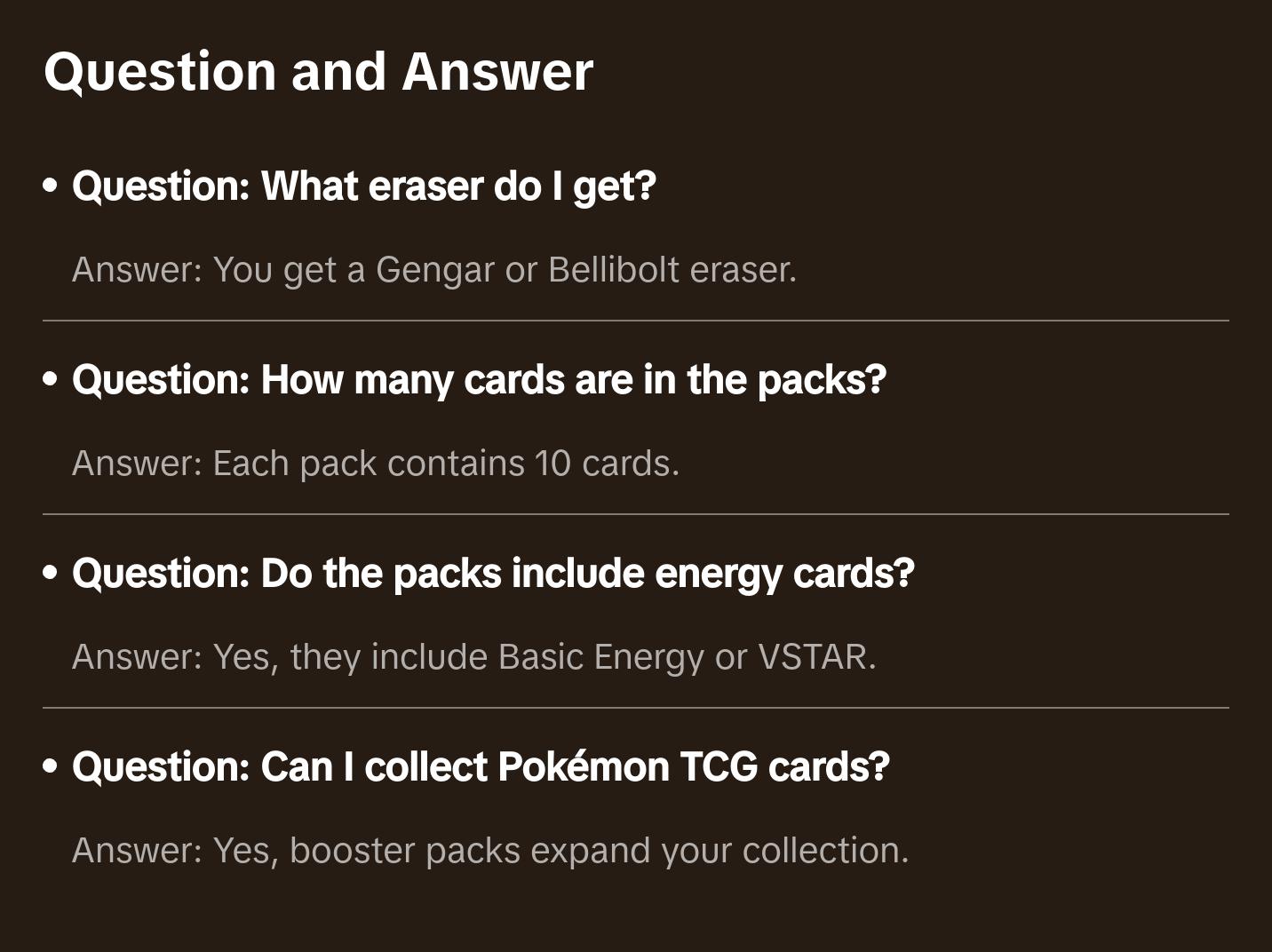Image resolution: width=1272 pixels, height=952 pixels.
Task: Open the 'How many cards are in the packs?' question
Action: [x=480, y=380]
